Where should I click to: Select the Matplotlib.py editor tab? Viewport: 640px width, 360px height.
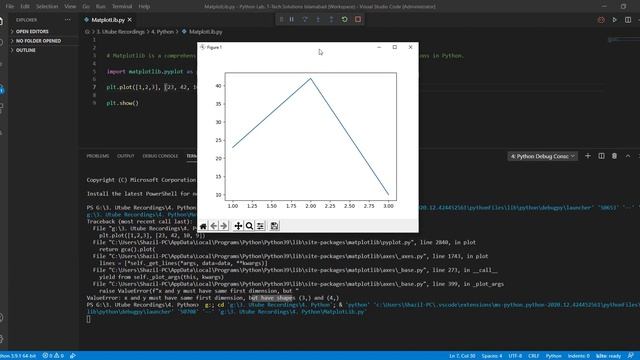coord(107,20)
